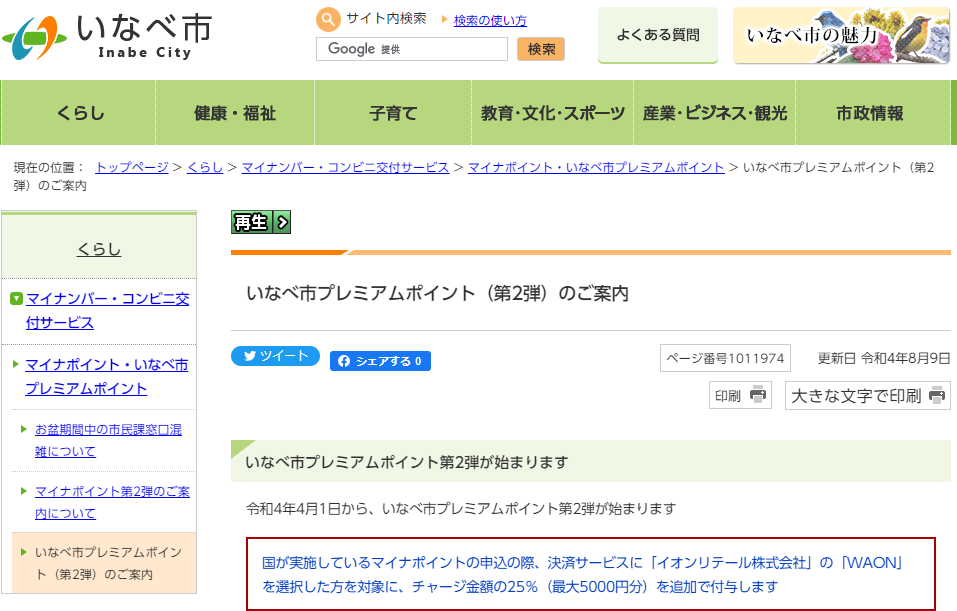This screenshot has height=611, width=957.
Task: Click マイナンバー・コンビニ交付サービス breadcrumb link
Action: coord(345,167)
